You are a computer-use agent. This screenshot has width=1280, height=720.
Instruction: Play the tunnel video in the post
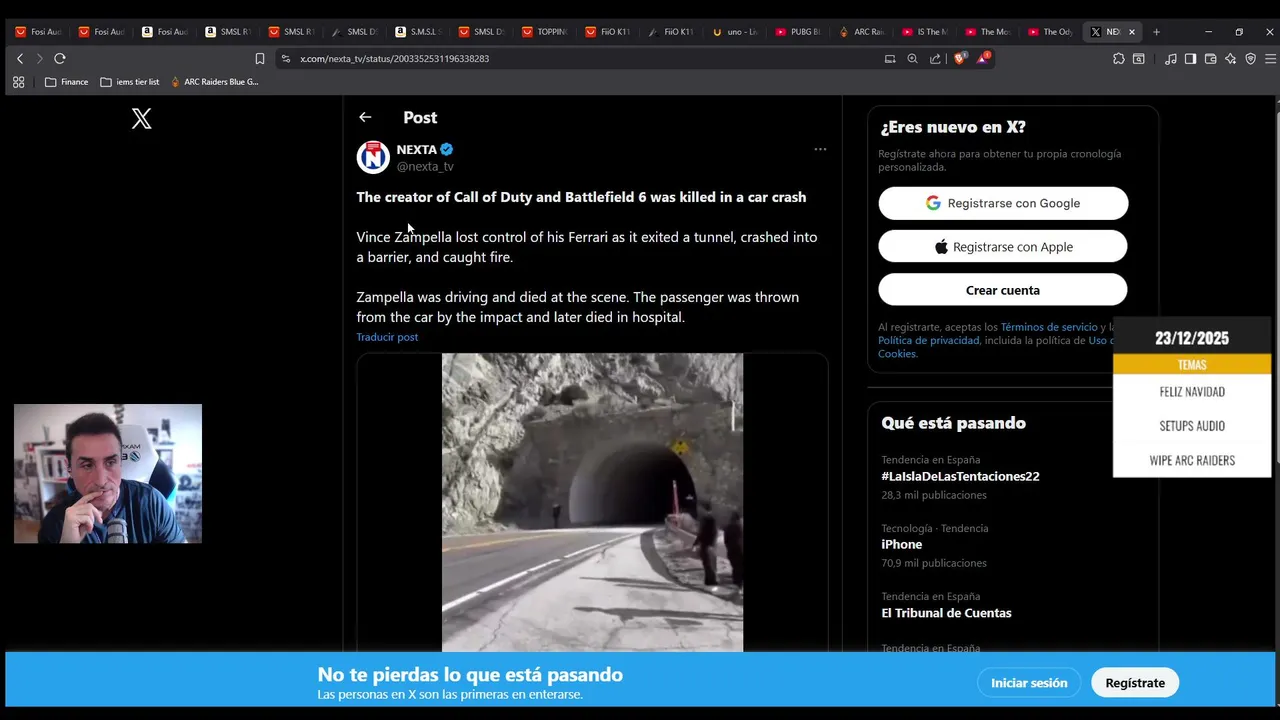(x=592, y=502)
